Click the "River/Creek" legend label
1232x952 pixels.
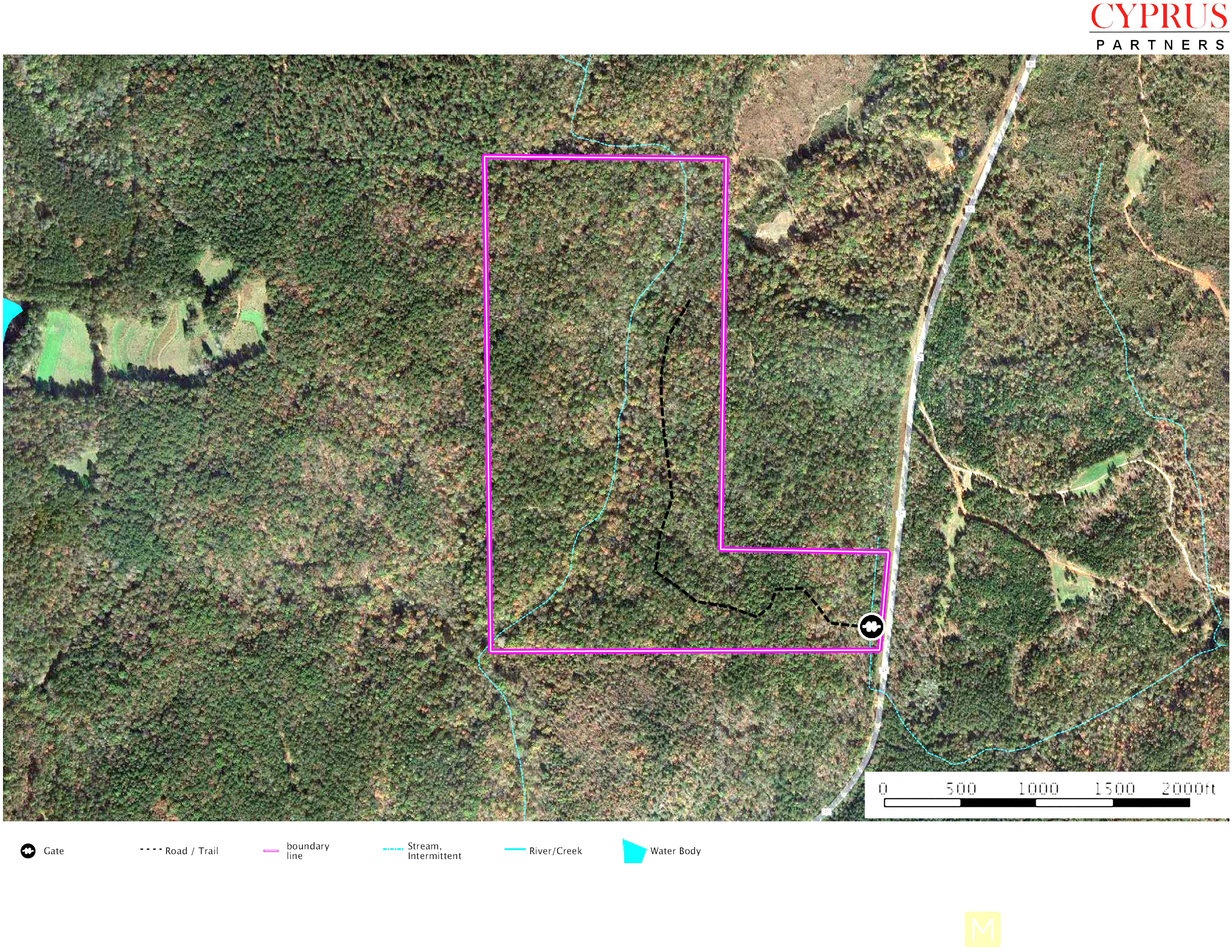[x=555, y=850]
